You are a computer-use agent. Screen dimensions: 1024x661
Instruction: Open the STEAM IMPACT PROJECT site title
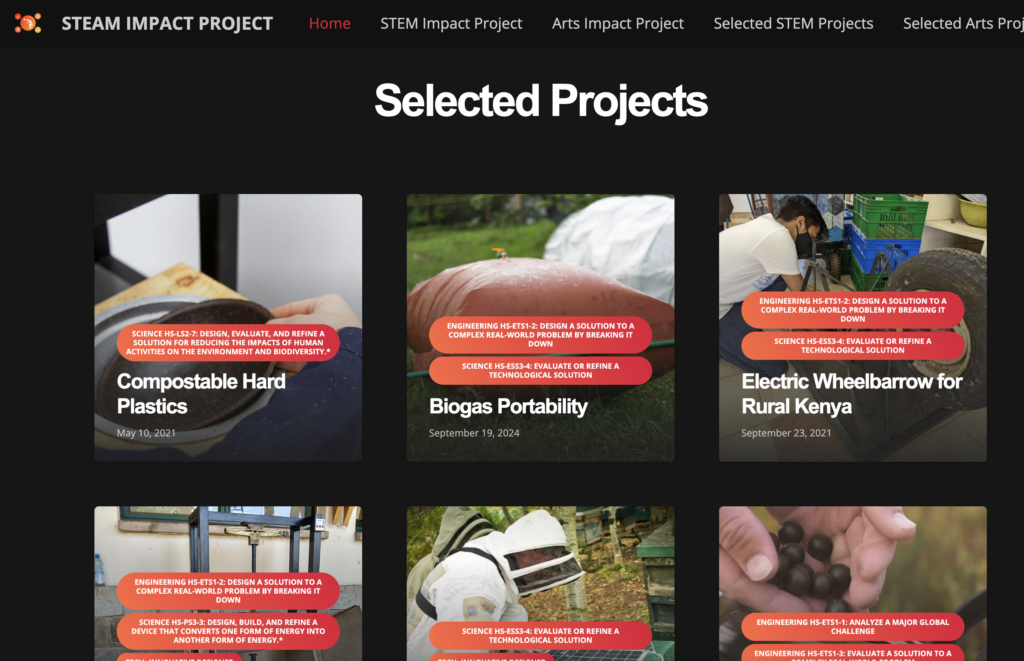click(x=167, y=24)
